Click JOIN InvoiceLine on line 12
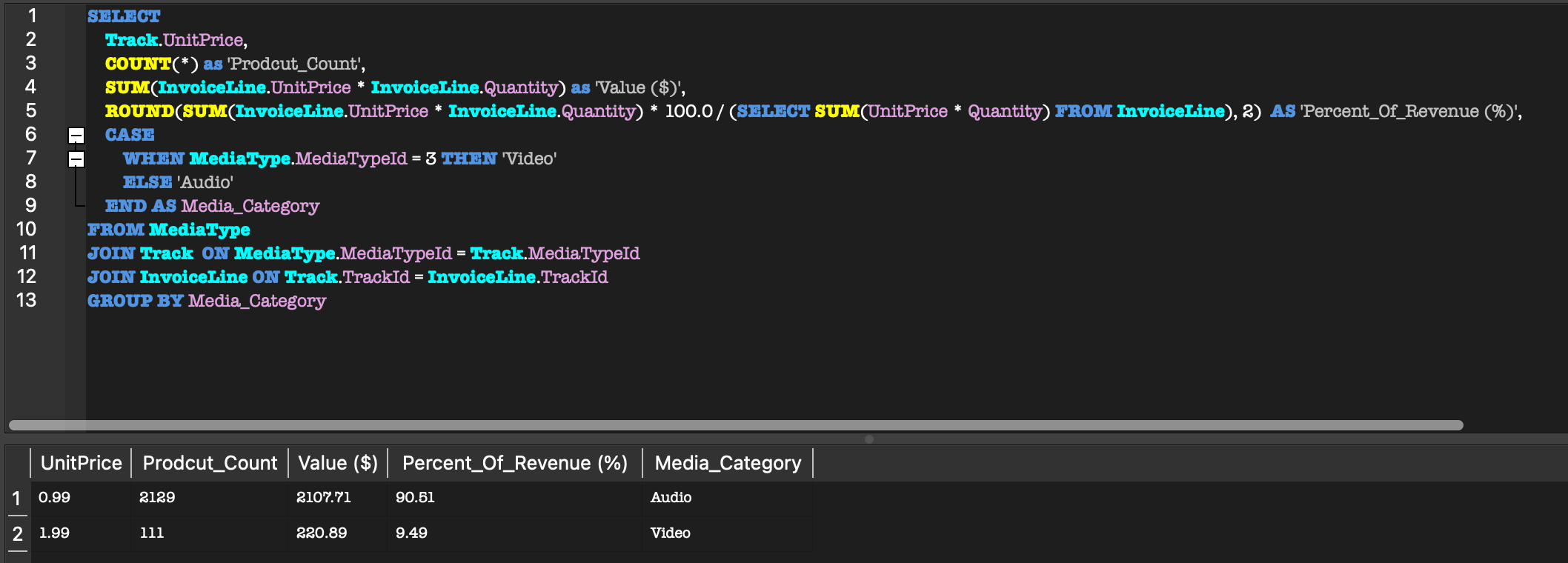 coord(167,277)
